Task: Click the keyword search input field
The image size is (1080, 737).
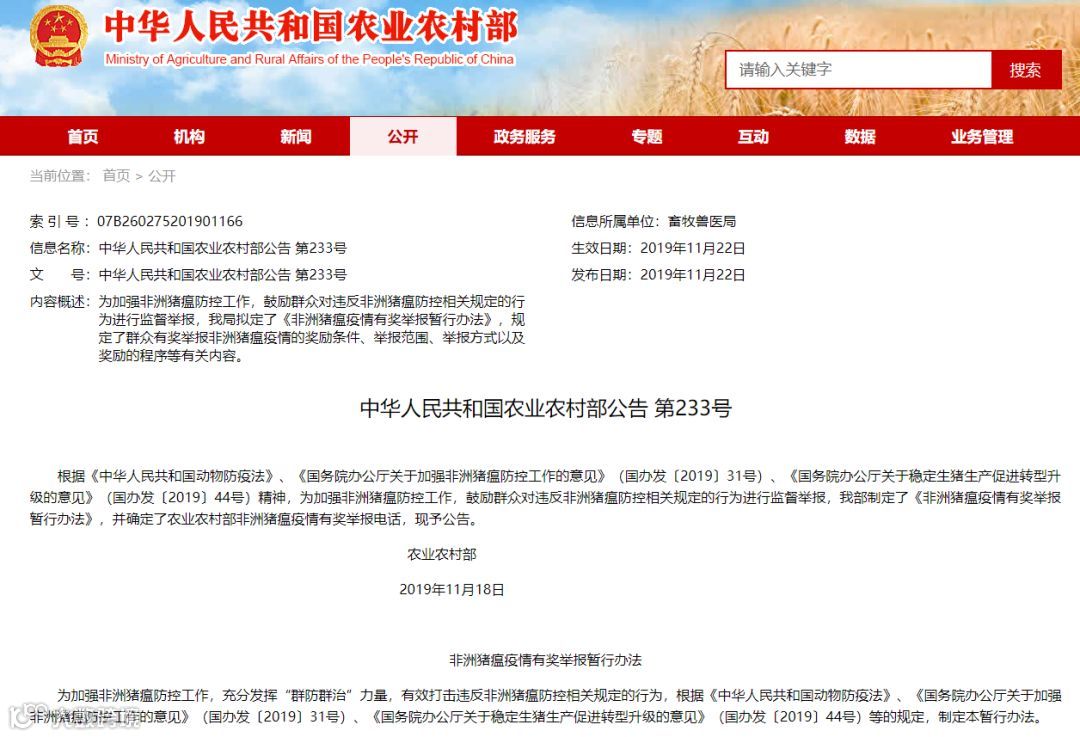Action: 858,70
